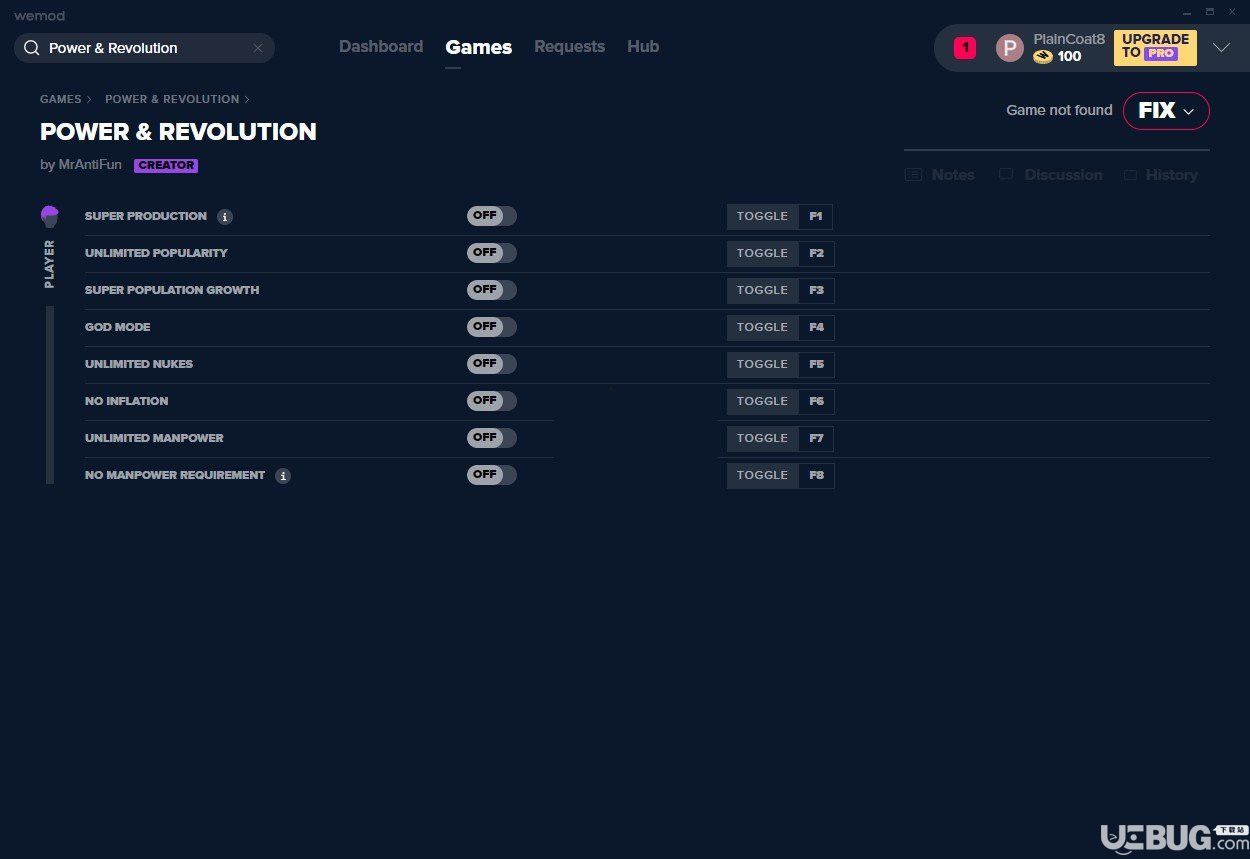The image size is (1250, 859).
Task: Click the Power & Revolution search input
Action: tap(144, 48)
